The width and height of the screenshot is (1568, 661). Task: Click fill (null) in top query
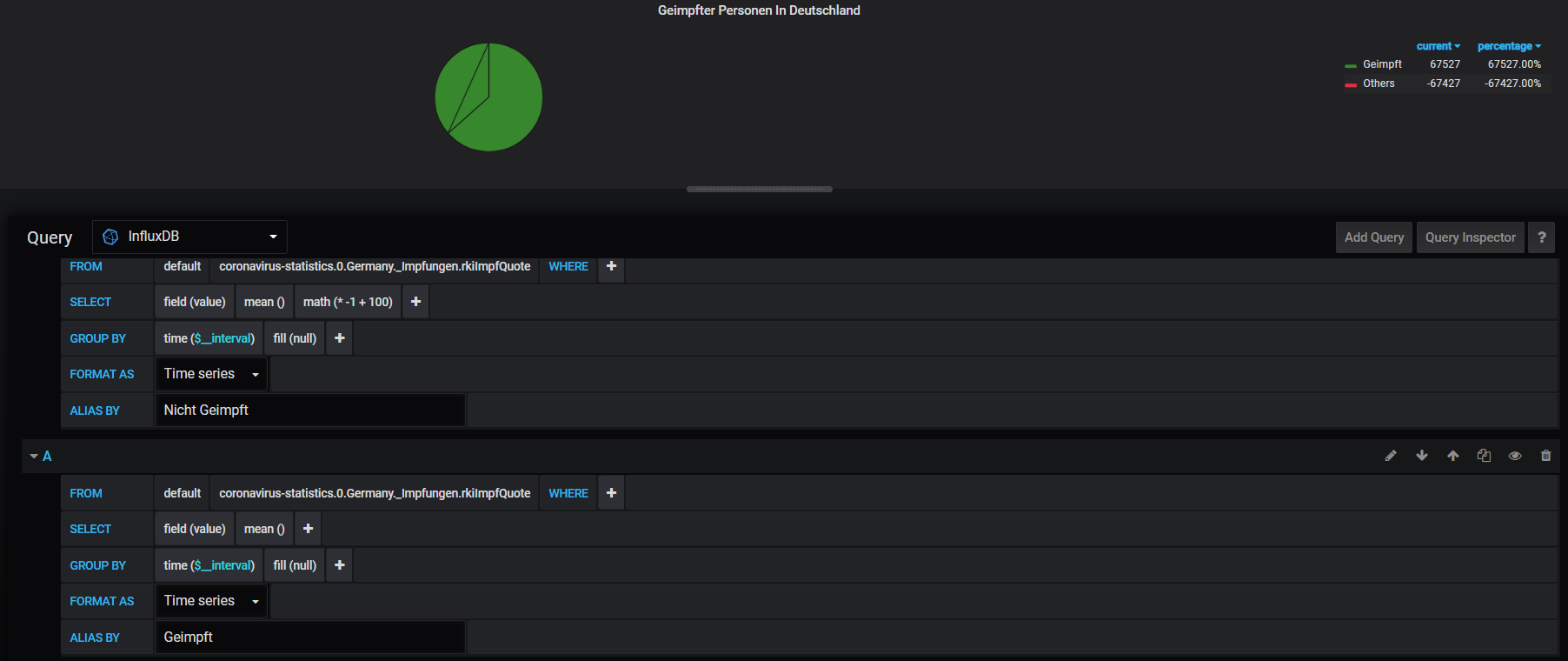pos(295,338)
